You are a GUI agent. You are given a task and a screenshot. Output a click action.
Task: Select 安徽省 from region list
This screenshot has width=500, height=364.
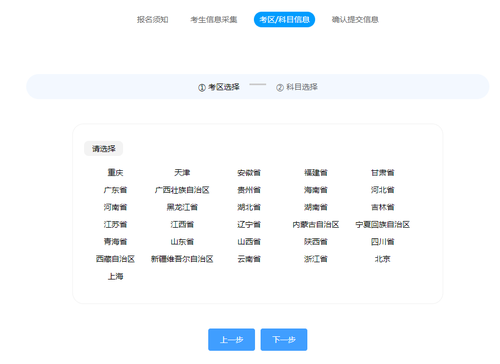[249, 173]
